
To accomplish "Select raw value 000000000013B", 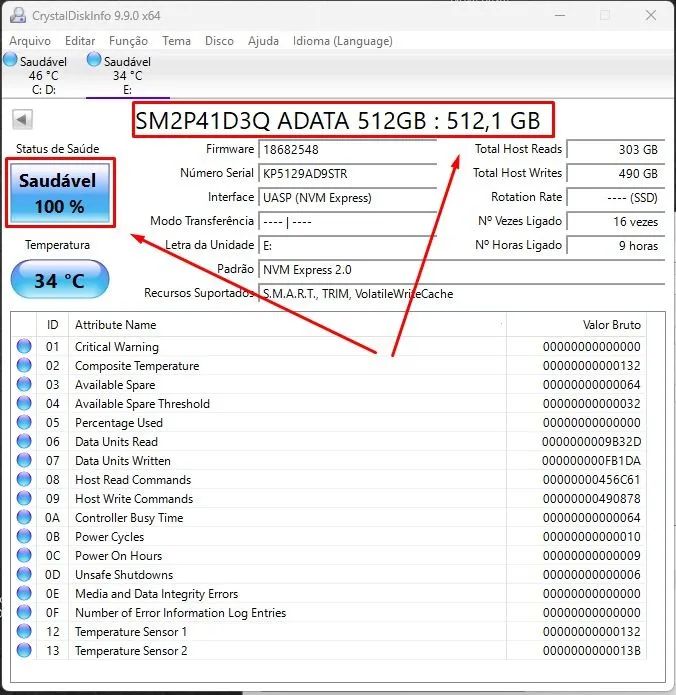I will pyautogui.click(x=592, y=651).
